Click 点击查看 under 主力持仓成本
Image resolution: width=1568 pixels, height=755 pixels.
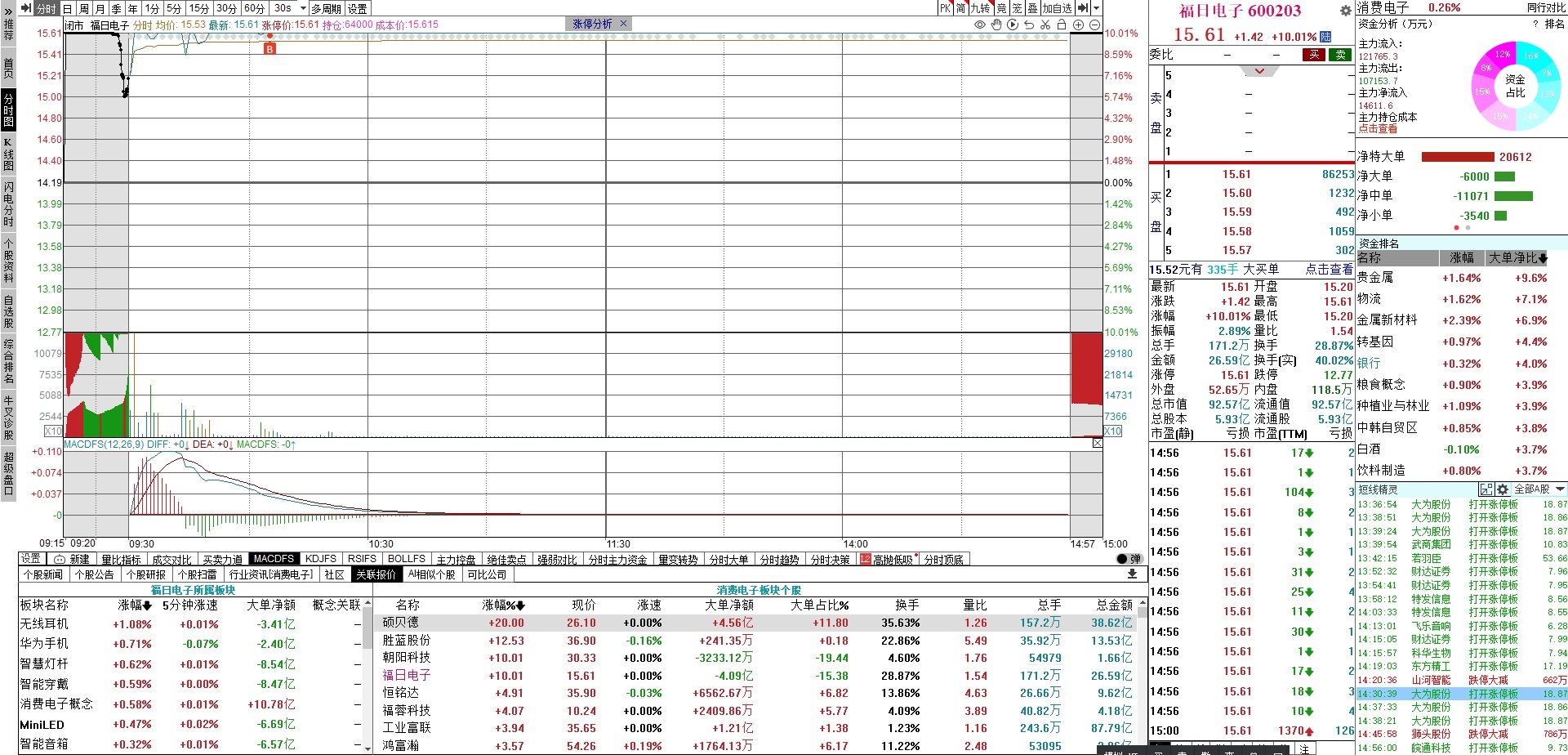(x=1378, y=129)
